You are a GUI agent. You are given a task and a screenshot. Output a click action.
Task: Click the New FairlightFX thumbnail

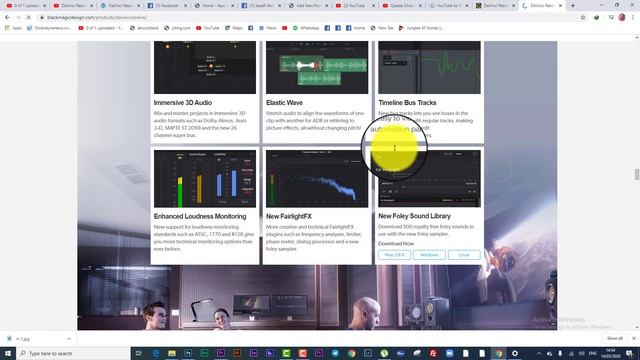(317, 179)
